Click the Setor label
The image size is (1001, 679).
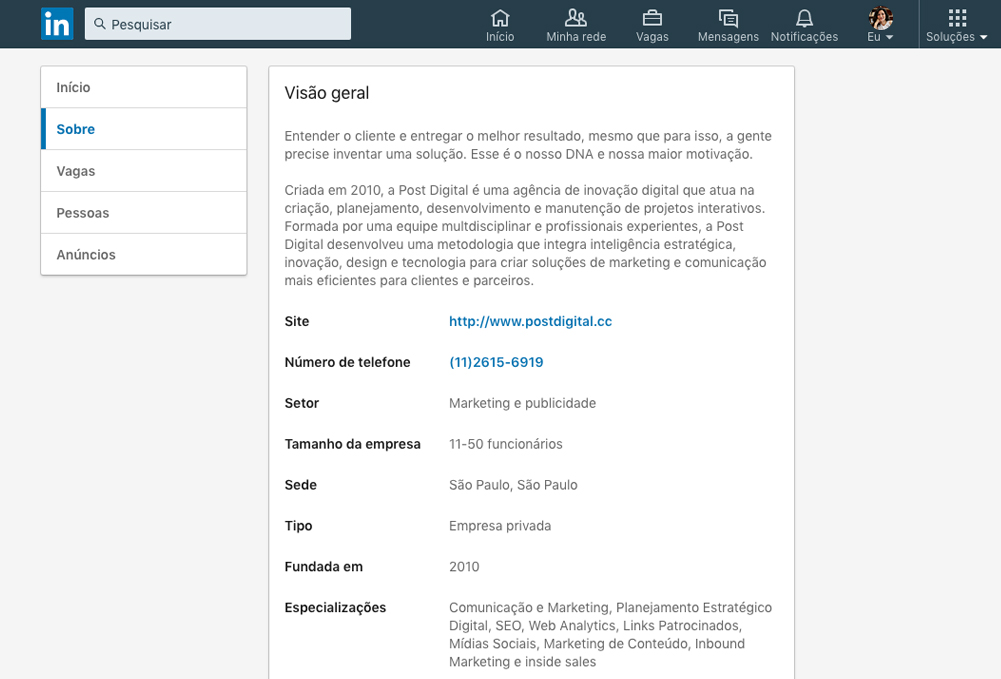(301, 403)
